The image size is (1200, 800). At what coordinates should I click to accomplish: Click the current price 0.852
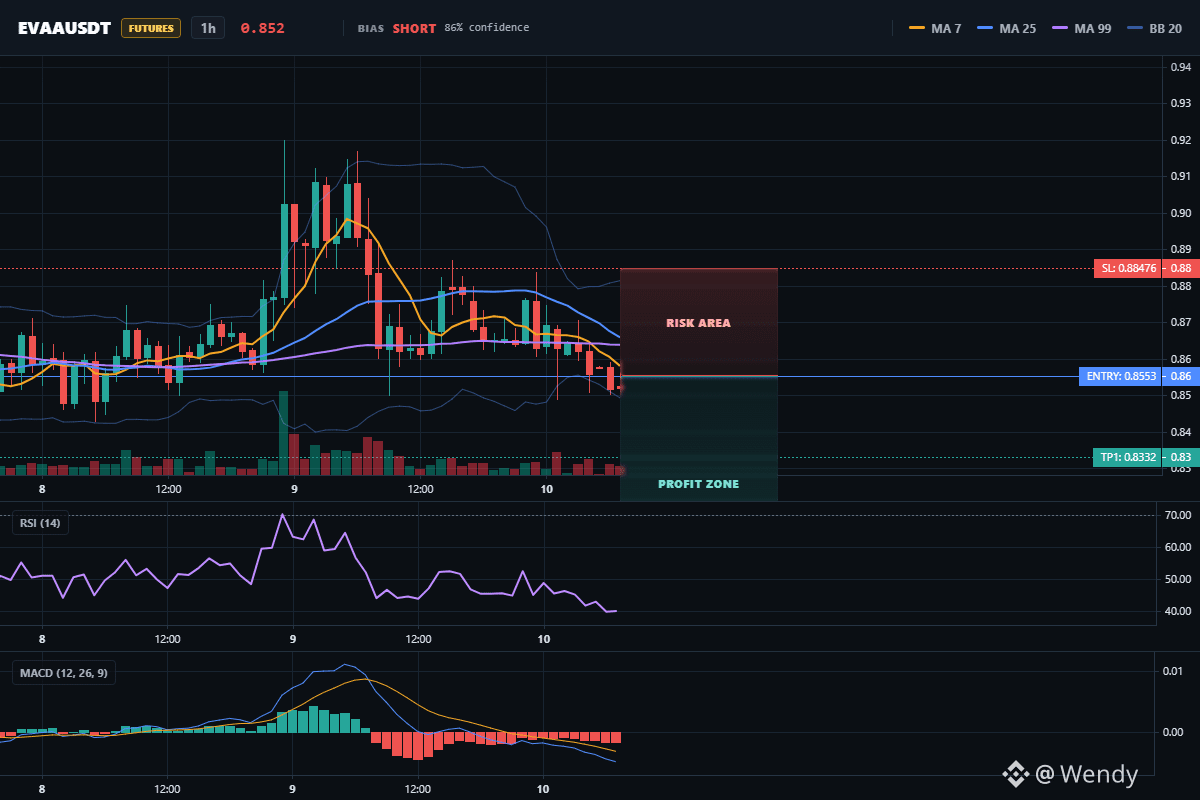pyautogui.click(x=262, y=28)
